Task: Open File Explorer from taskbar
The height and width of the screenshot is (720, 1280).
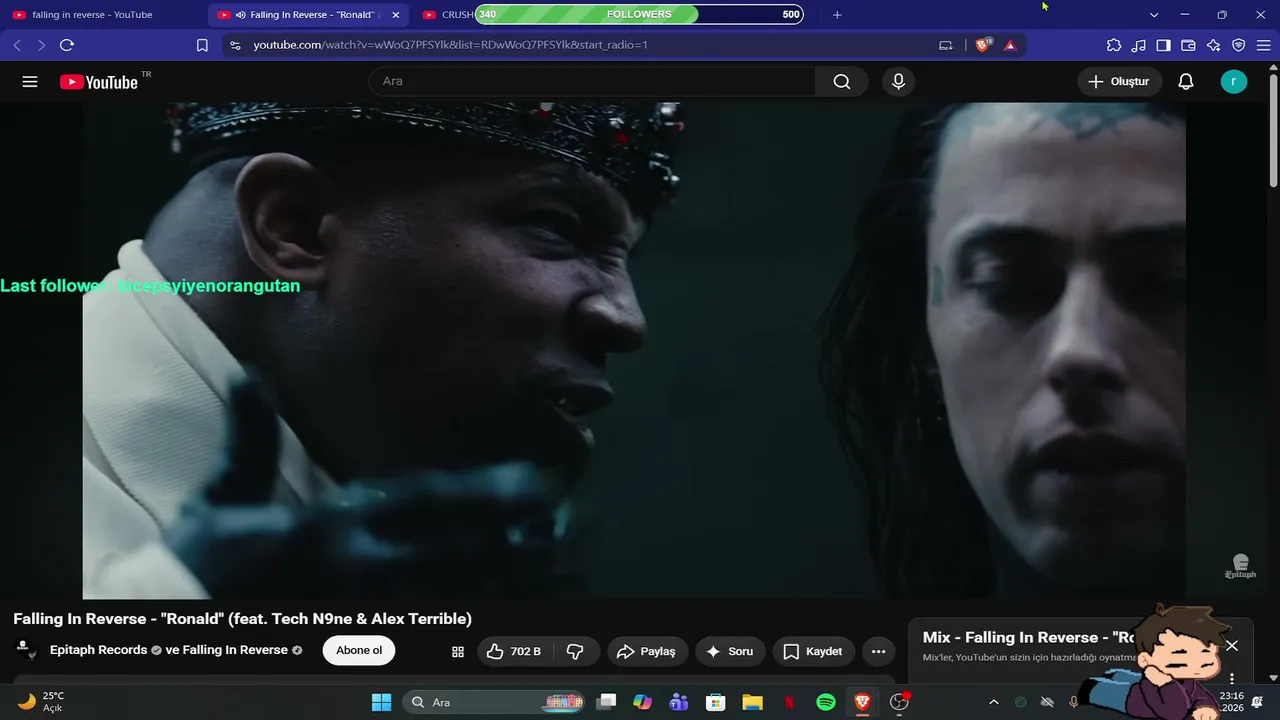Action: (x=752, y=702)
